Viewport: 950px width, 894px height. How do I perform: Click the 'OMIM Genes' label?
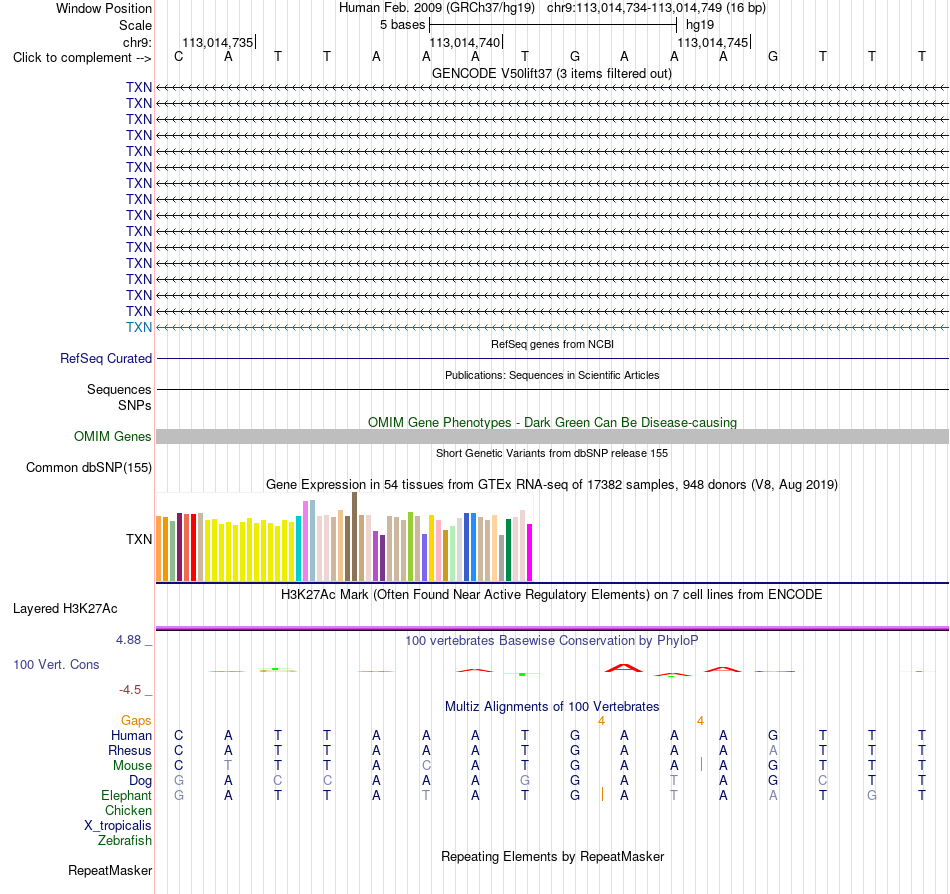(112, 436)
